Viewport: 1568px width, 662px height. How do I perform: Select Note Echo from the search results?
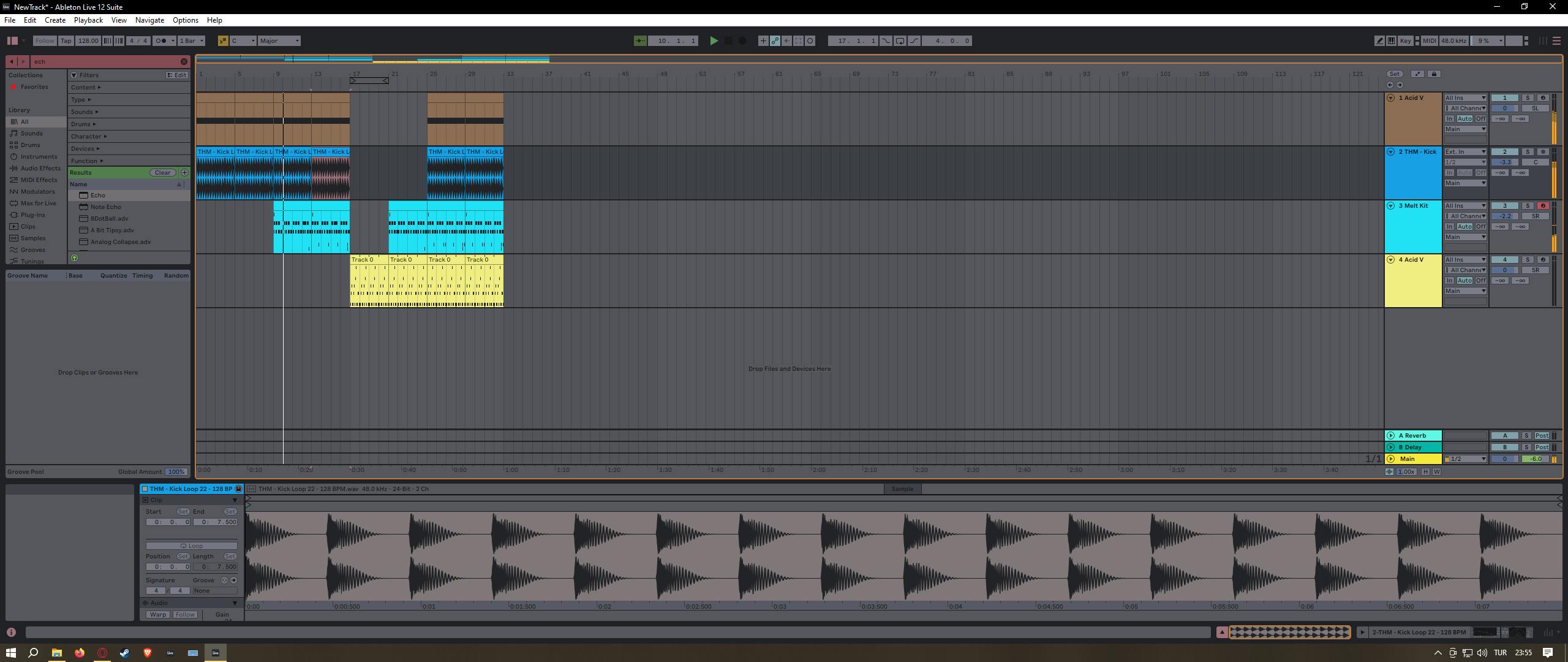coord(105,207)
